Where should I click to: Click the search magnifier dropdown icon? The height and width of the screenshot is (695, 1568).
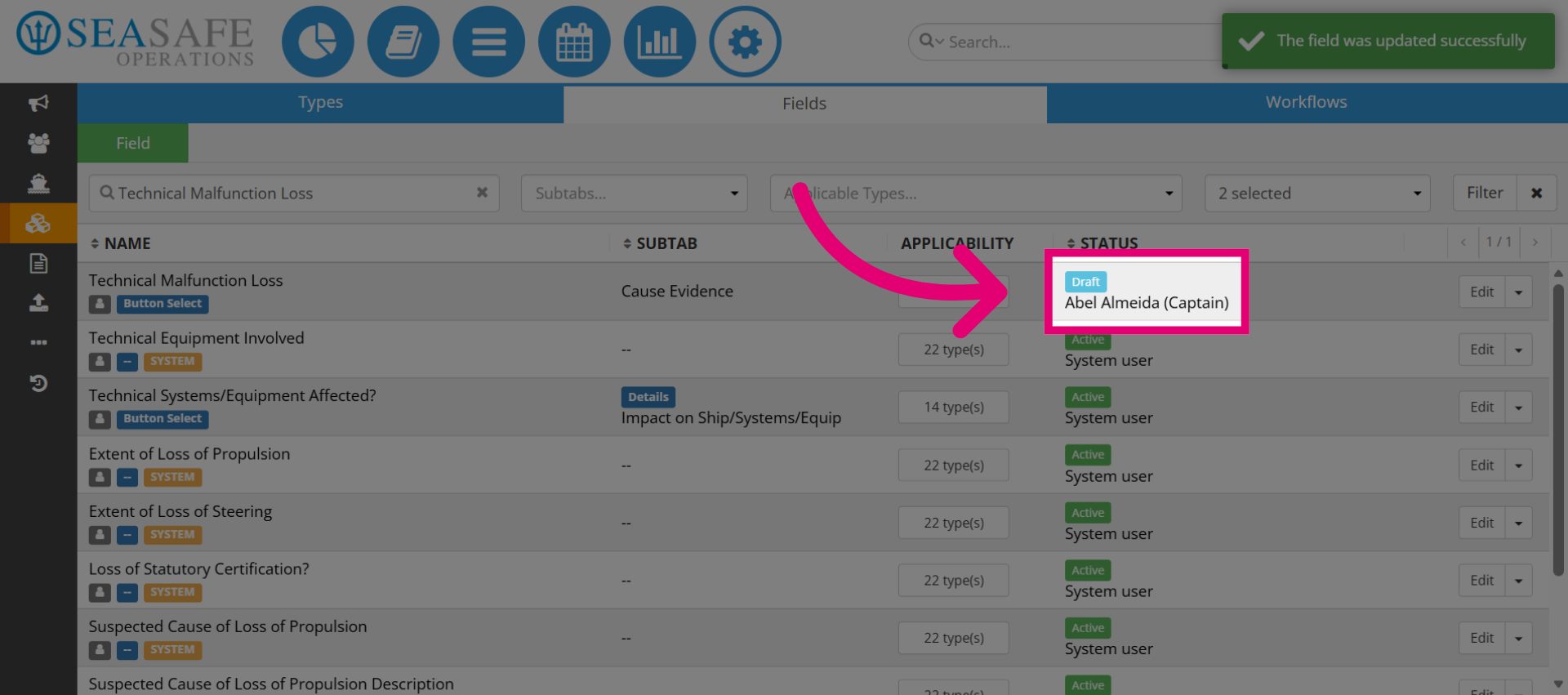tap(931, 41)
